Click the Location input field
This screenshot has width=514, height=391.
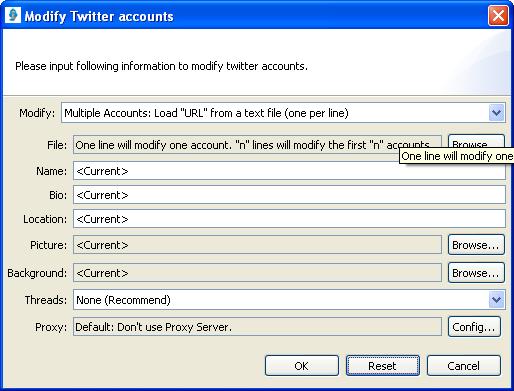[x=289, y=219]
